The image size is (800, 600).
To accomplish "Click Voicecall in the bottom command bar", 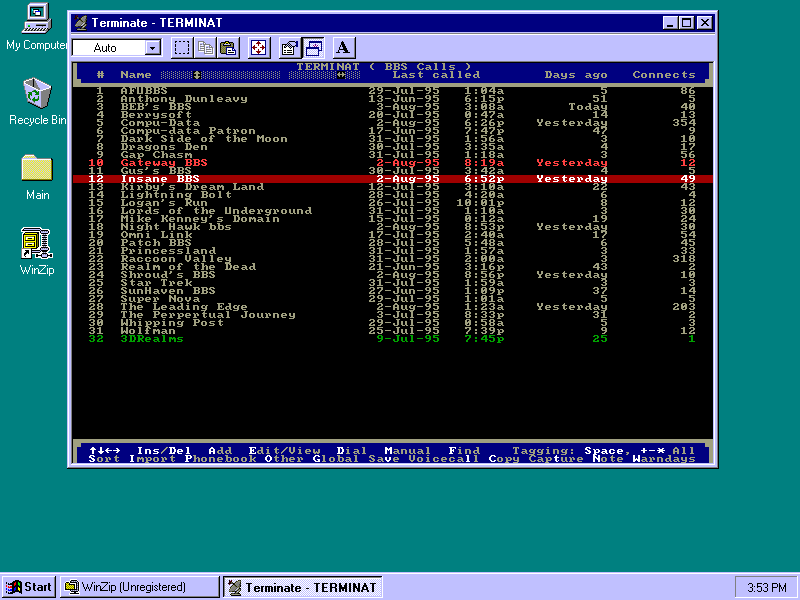I will (x=444, y=459).
